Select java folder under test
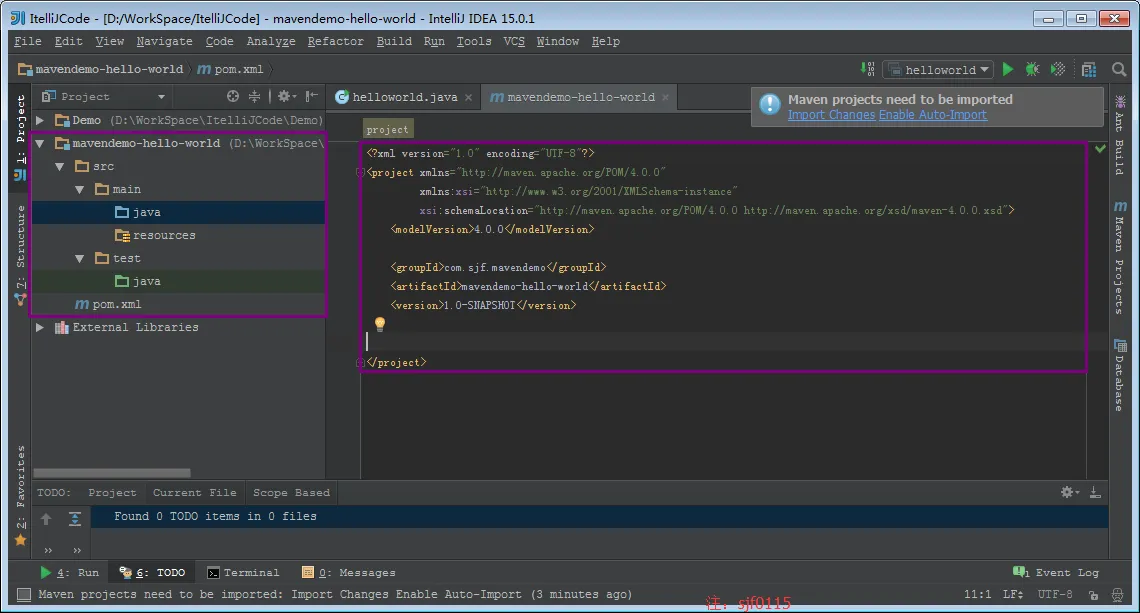 pos(137,281)
